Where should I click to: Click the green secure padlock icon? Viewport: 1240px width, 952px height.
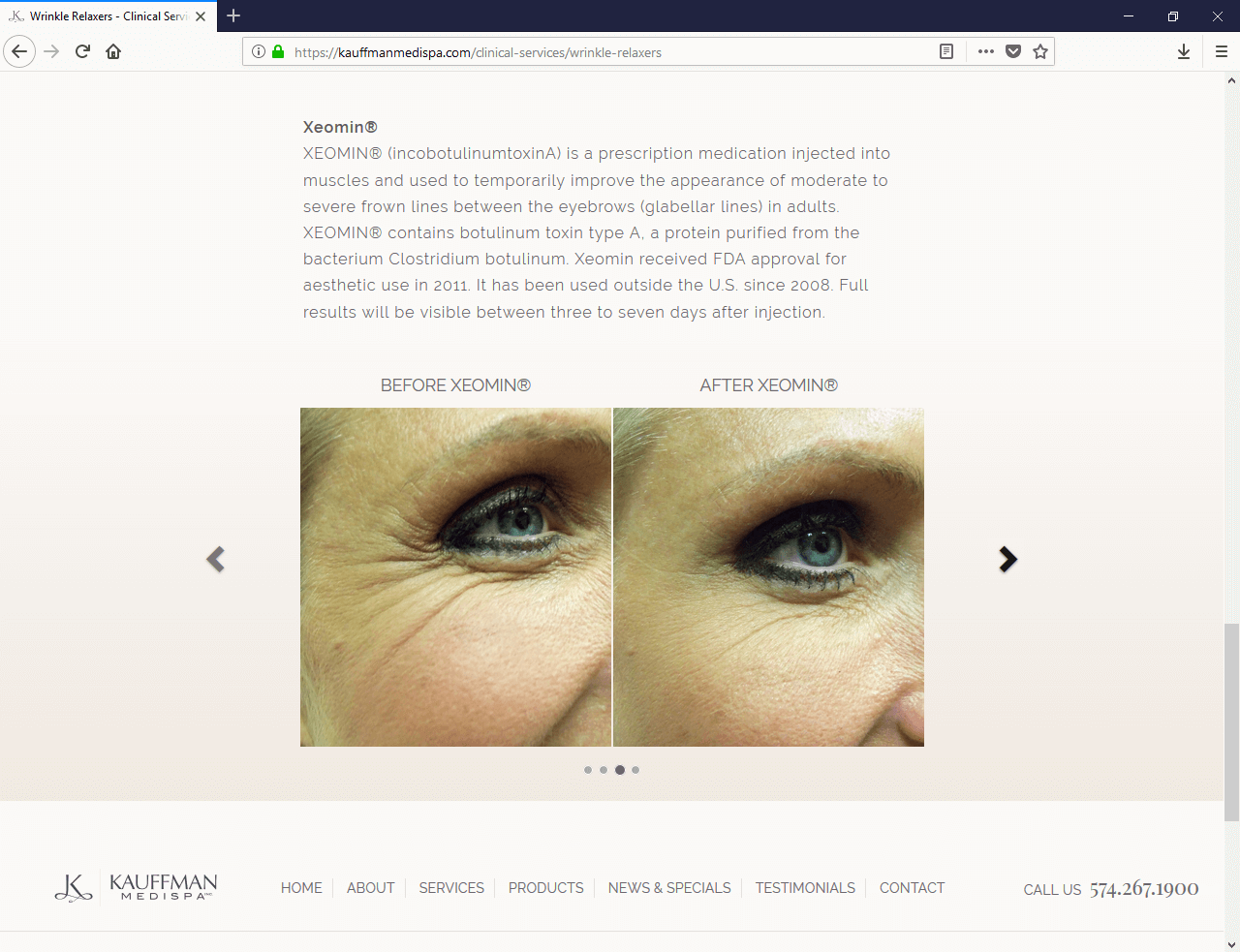click(x=278, y=51)
